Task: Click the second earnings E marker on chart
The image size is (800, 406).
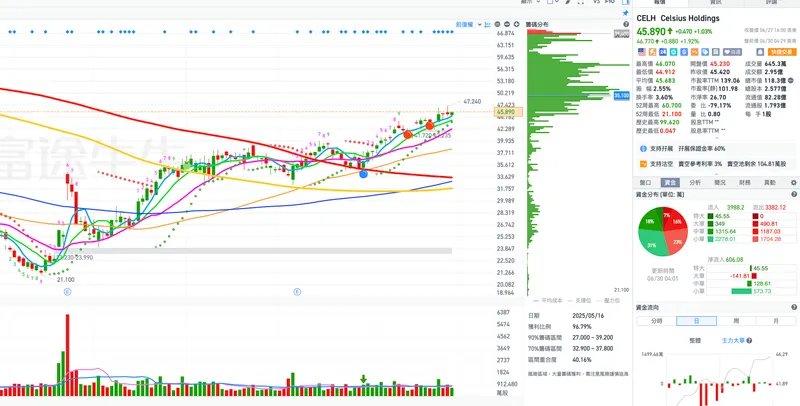Action: tap(297, 292)
